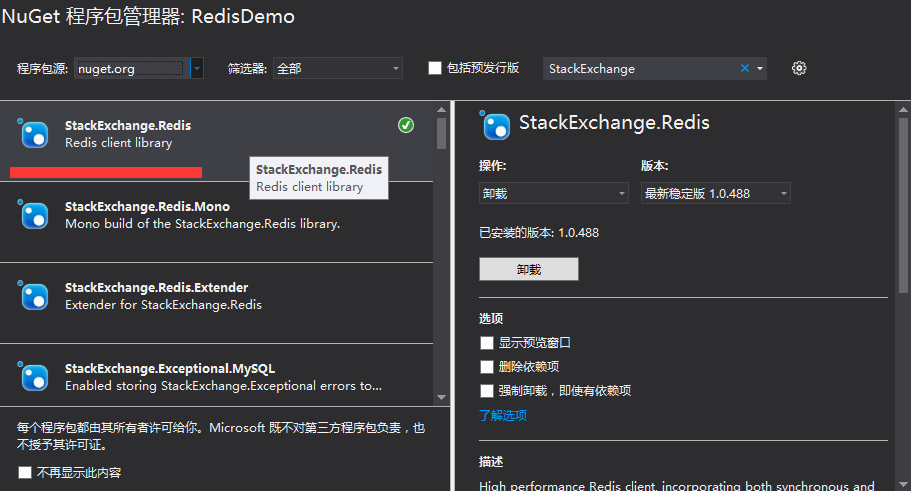Click the large StackExchange.Redis icon in details pane
The image size is (911, 491).
coord(495,125)
